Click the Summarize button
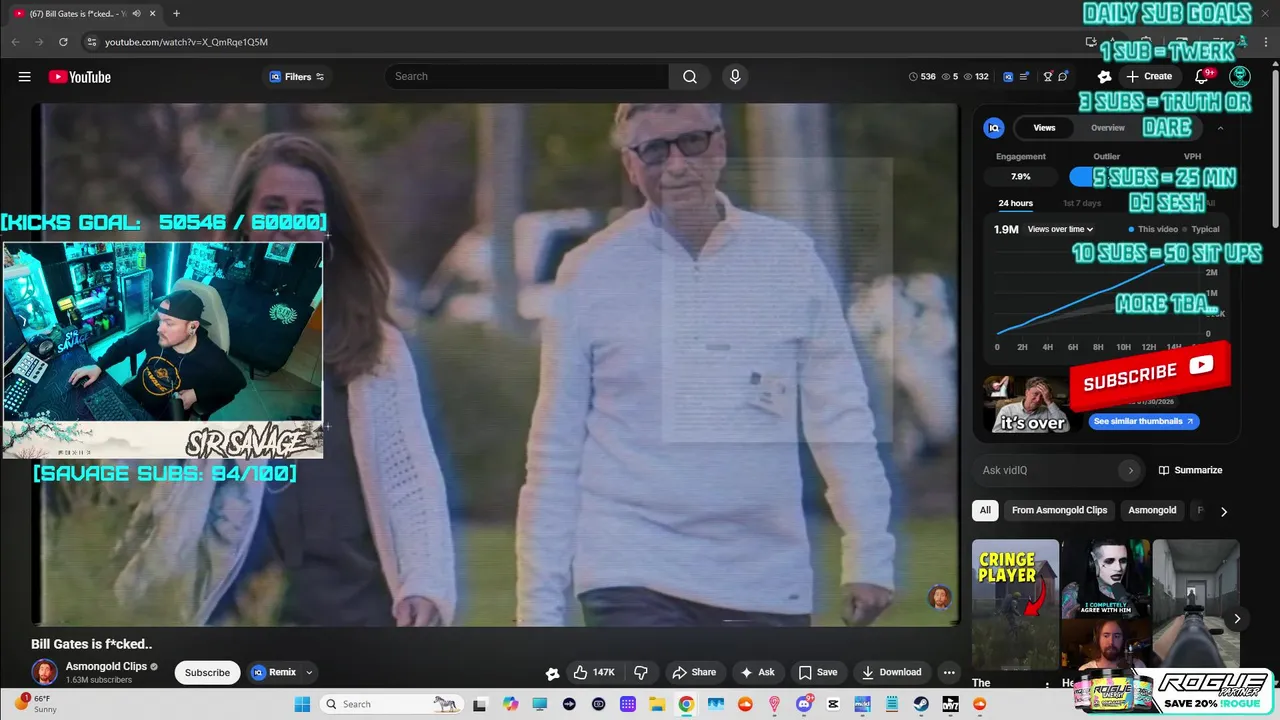The width and height of the screenshot is (1280, 720). (x=1190, y=470)
